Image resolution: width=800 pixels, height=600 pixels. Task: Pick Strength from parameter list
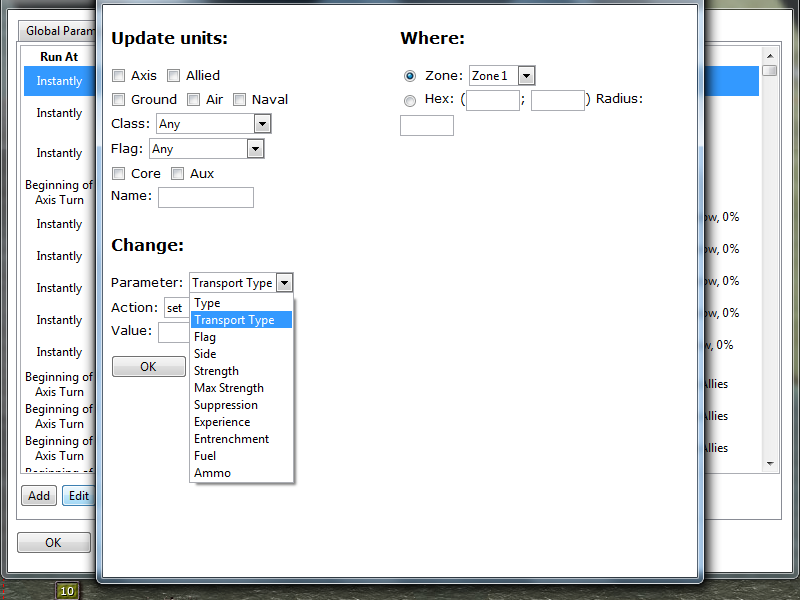[216, 371]
